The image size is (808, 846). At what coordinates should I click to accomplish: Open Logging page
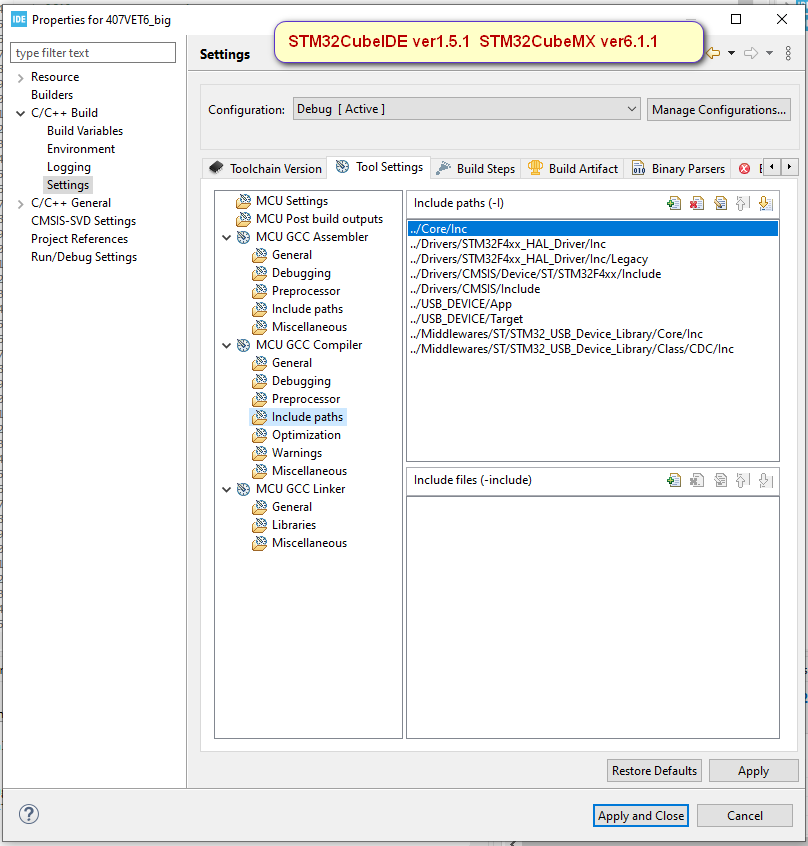point(69,167)
